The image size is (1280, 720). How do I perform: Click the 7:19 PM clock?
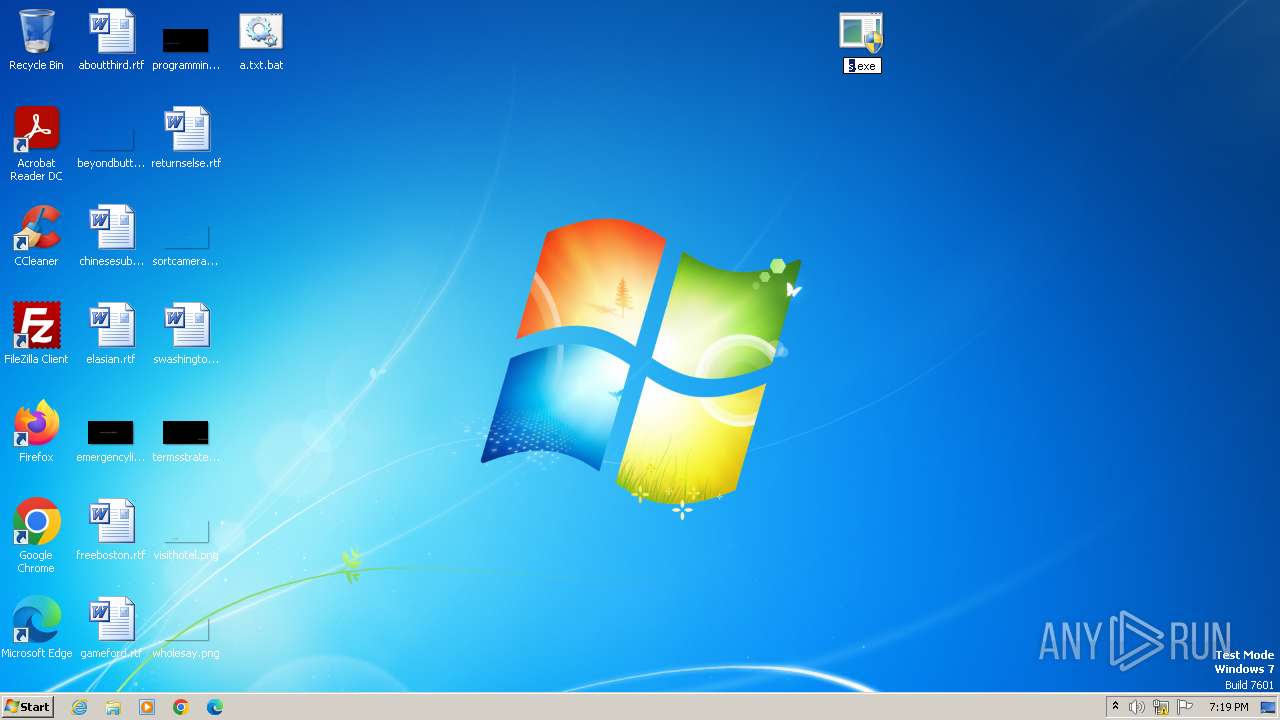coord(1229,707)
